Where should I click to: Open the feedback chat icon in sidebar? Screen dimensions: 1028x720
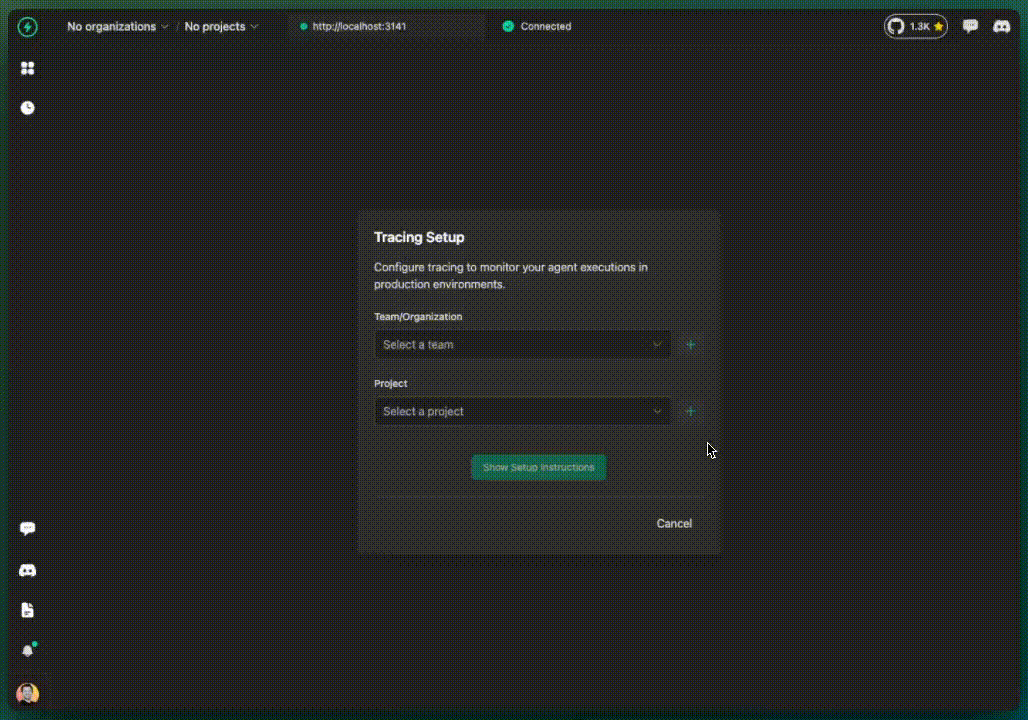pyautogui.click(x=28, y=529)
